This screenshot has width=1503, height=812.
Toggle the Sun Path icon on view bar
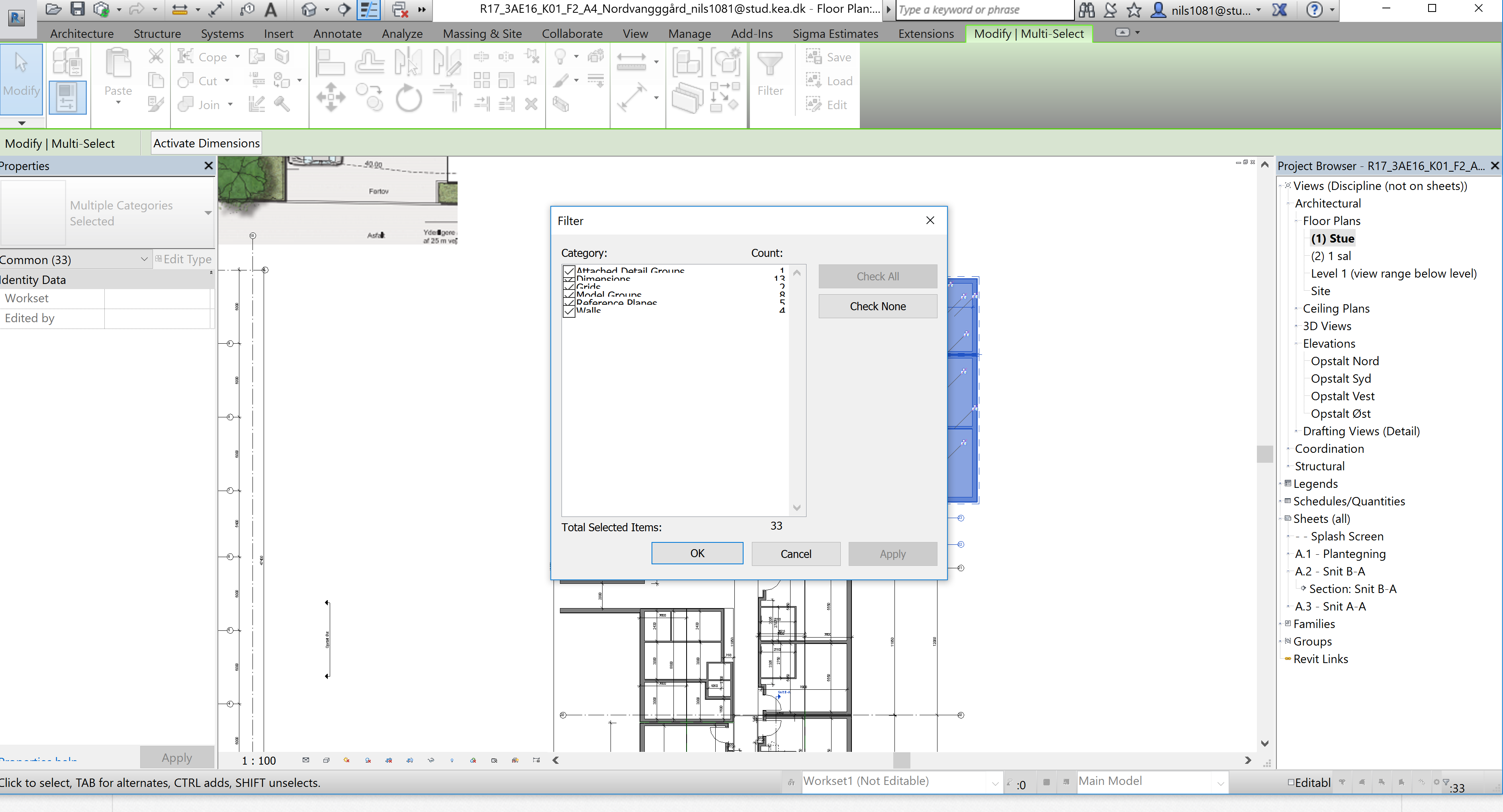pos(346,760)
